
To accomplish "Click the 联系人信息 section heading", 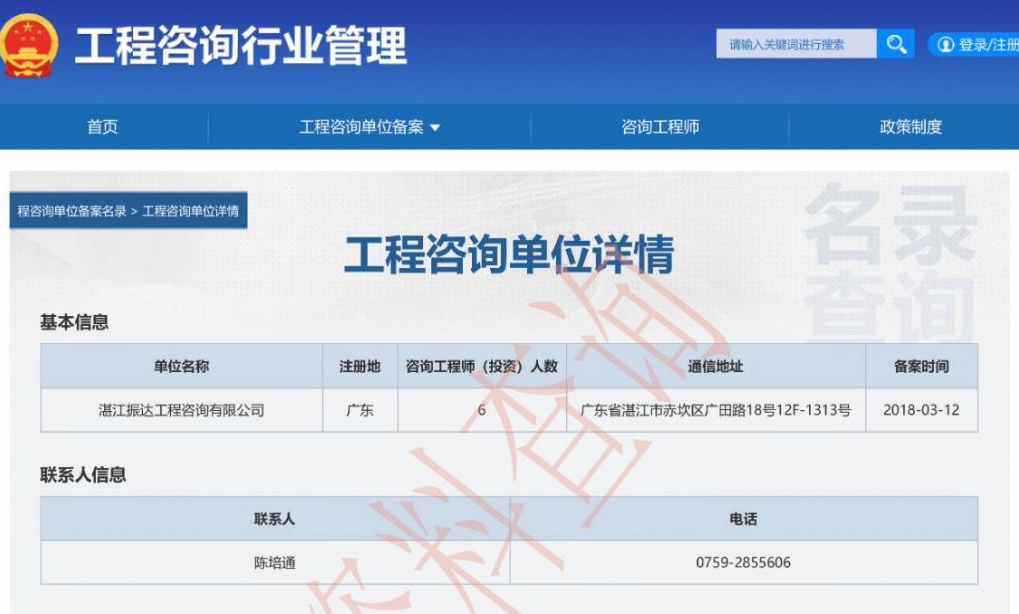I will pyautogui.click(x=83, y=475).
